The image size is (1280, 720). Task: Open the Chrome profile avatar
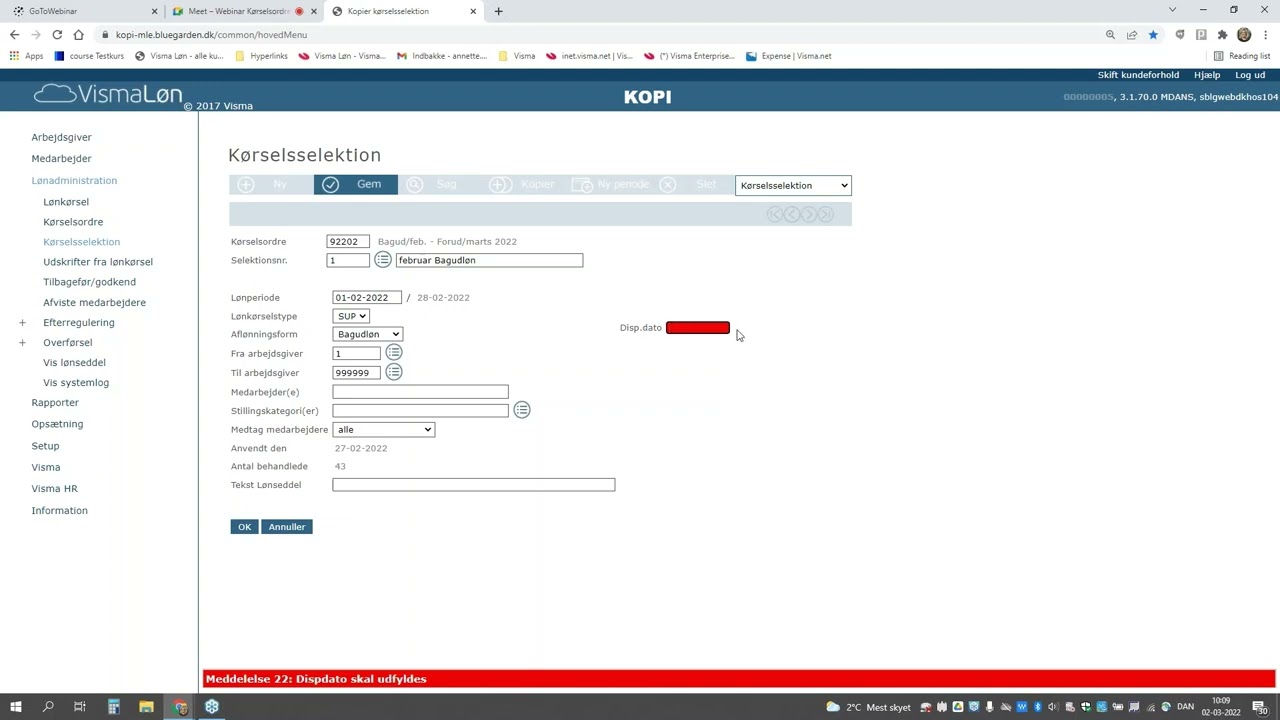(x=1244, y=34)
